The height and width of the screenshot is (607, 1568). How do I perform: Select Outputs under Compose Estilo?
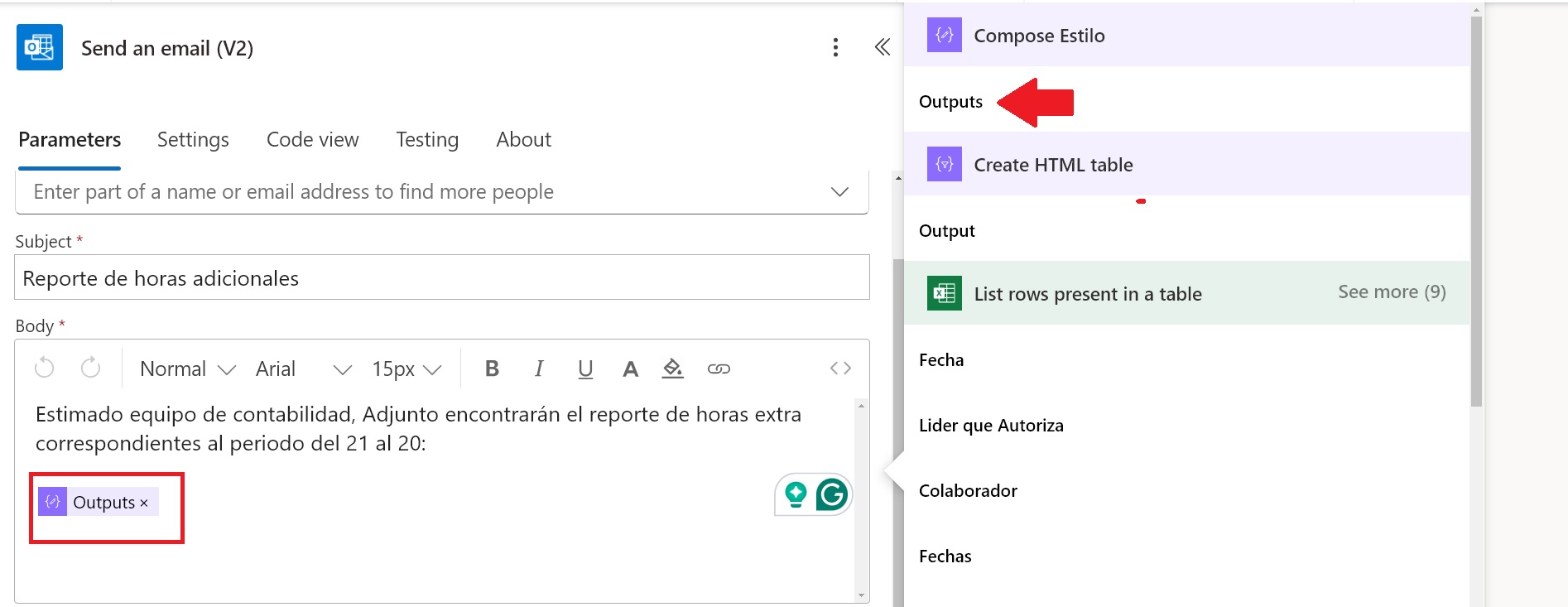(x=950, y=102)
